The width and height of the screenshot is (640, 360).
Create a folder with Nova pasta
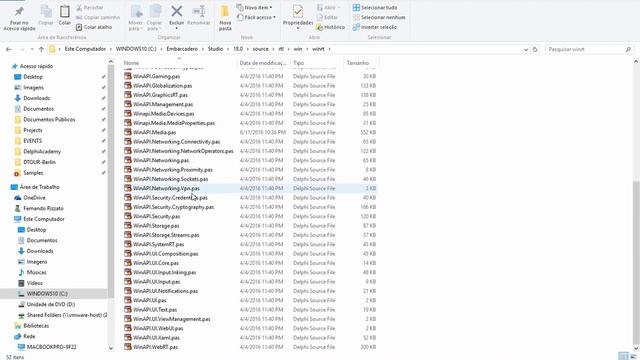tap(225, 18)
